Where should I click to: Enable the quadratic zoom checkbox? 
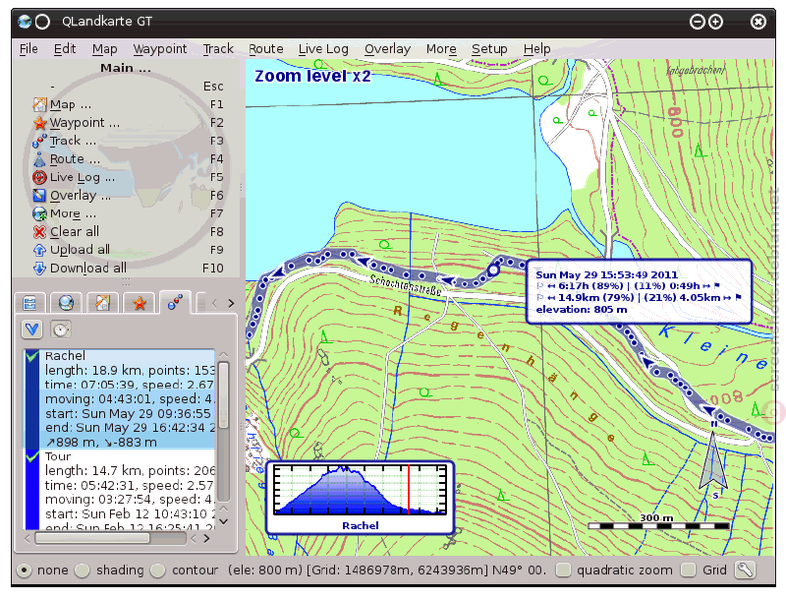[x=563, y=570]
